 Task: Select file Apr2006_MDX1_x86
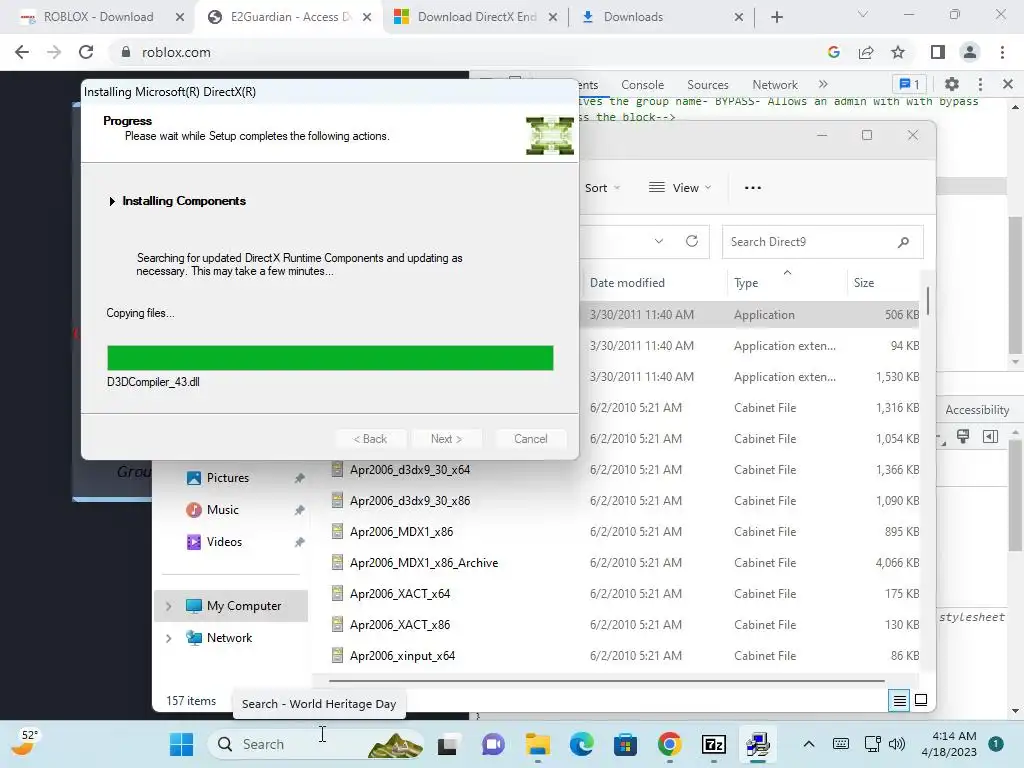pyautogui.click(x=402, y=532)
